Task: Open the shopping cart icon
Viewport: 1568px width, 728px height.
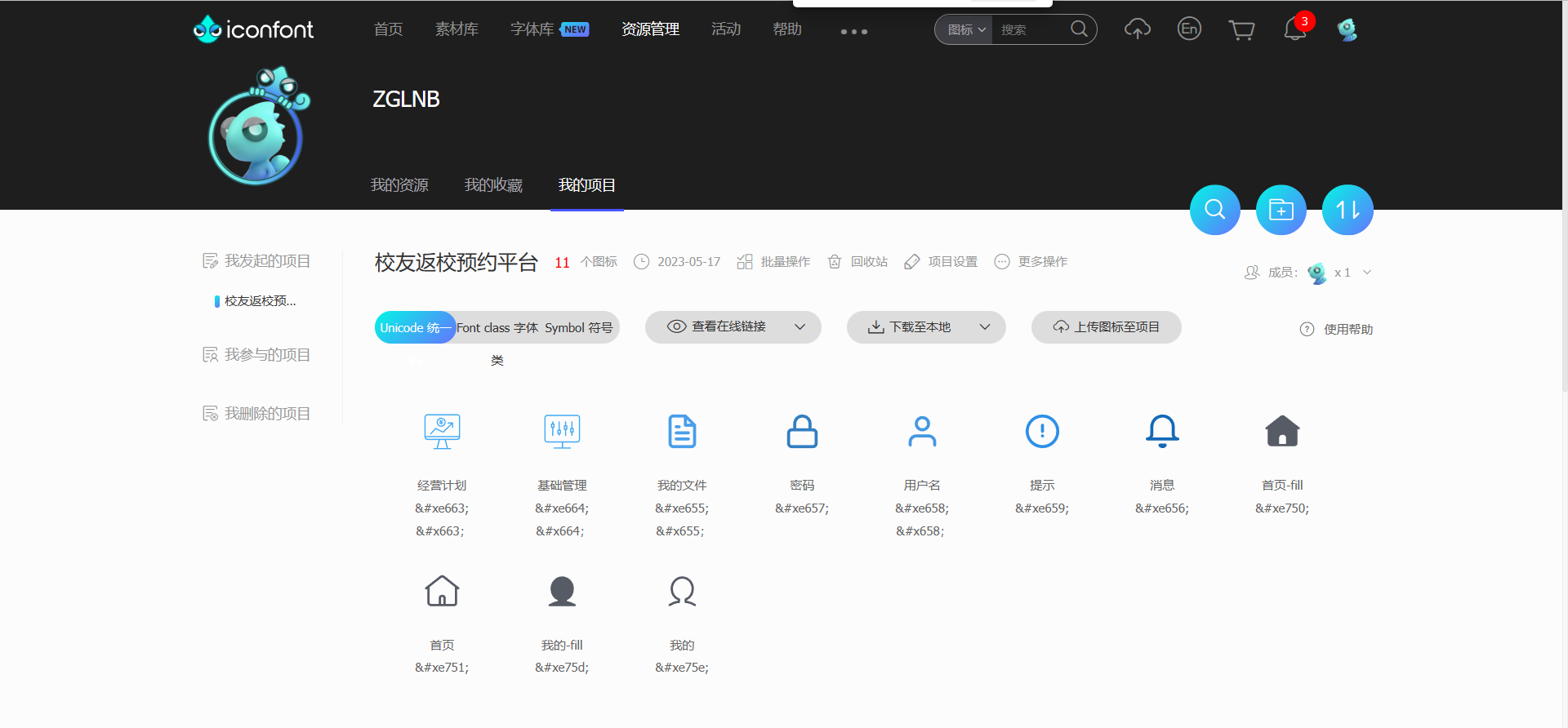Action: pyautogui.click(x=1241, y=30)
